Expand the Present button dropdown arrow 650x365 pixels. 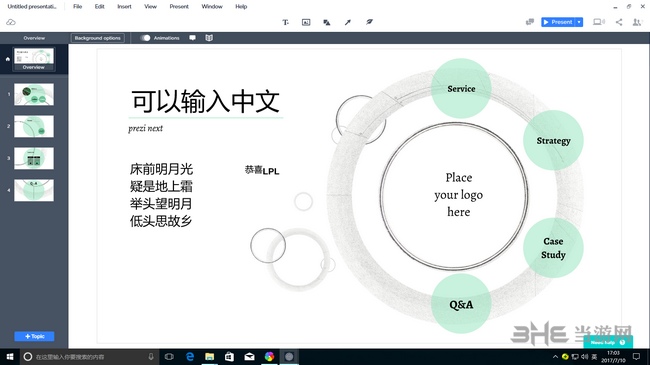(579, 22)
